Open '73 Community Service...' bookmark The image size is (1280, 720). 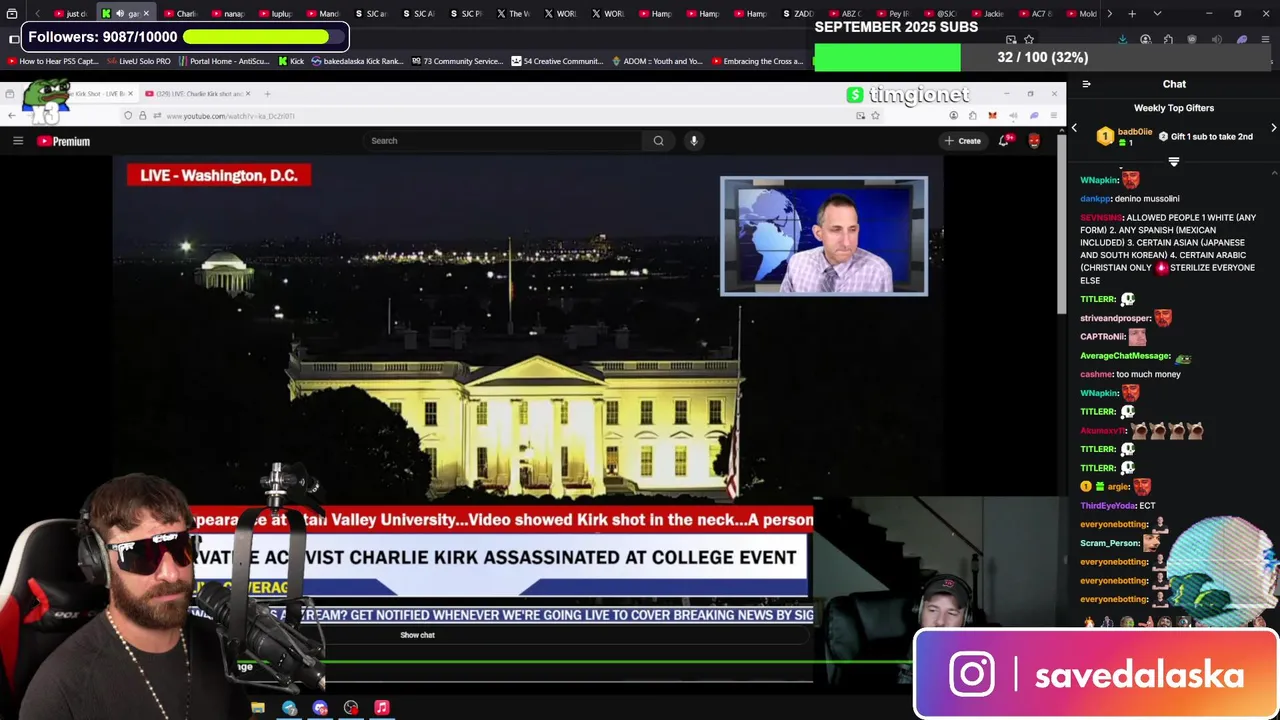[x=457, y=61]
